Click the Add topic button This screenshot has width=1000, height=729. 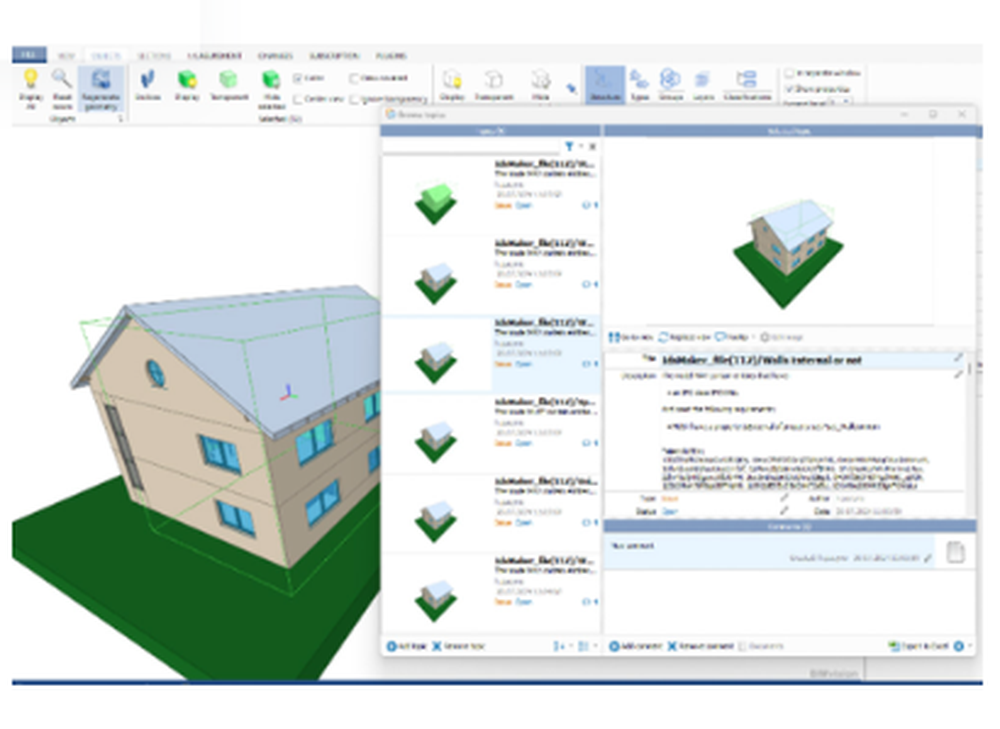[406, 646]
